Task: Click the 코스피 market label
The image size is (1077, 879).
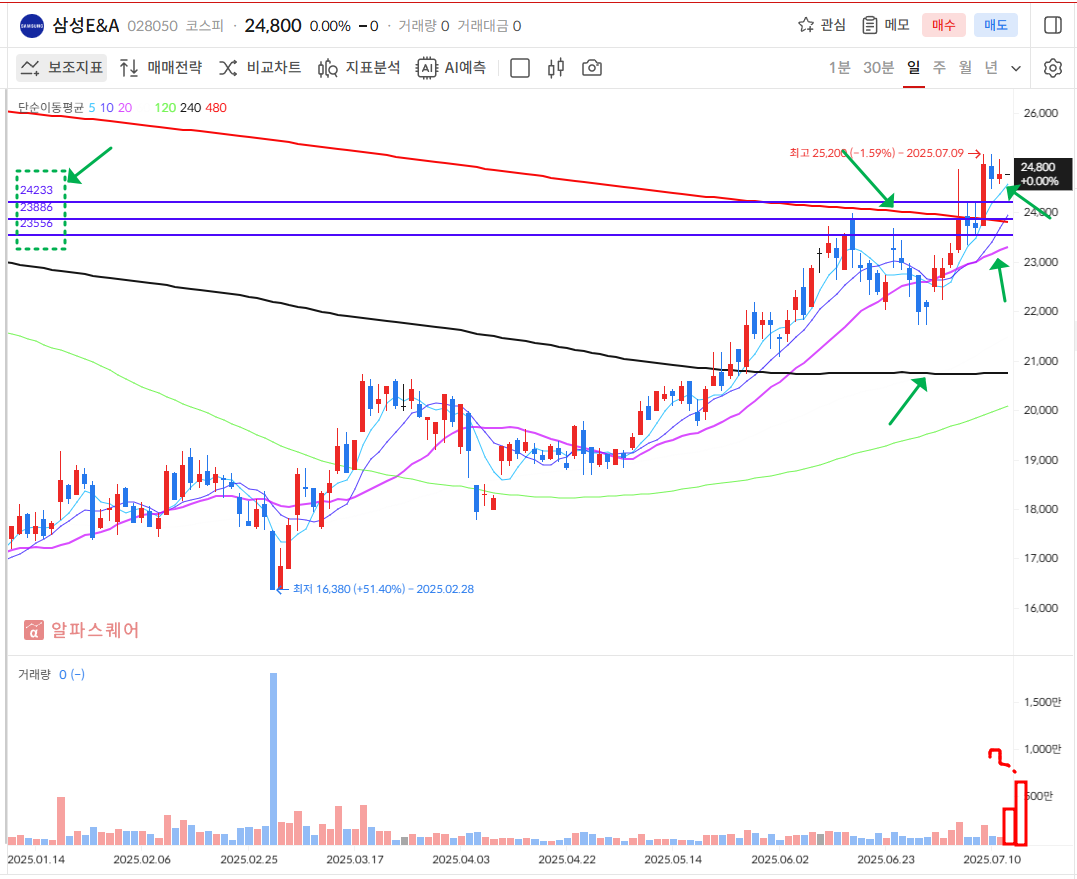Action: coord(205,26)
